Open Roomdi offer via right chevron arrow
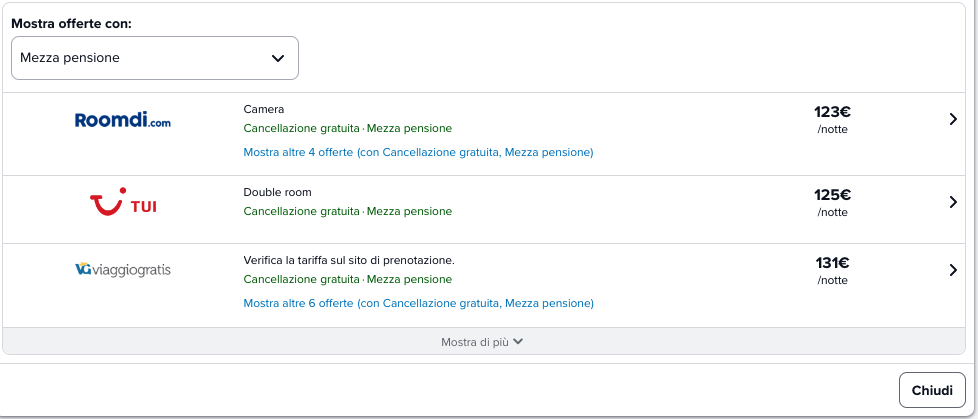 pos(952,119)
